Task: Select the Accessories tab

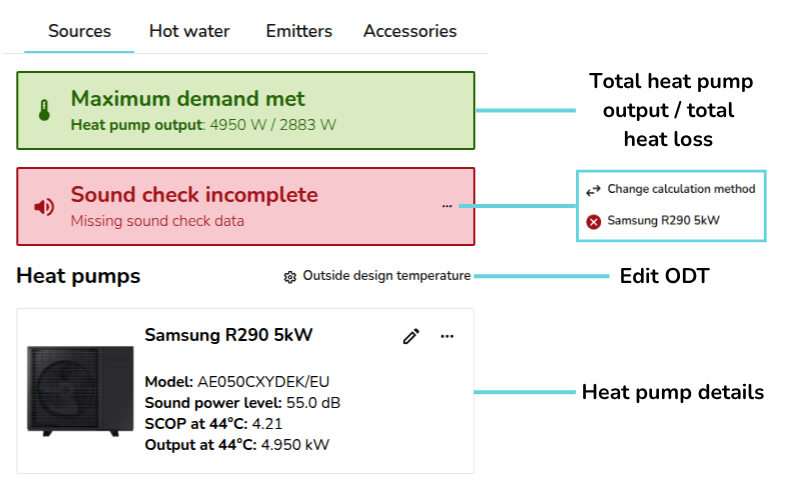Action: point(410,31)
